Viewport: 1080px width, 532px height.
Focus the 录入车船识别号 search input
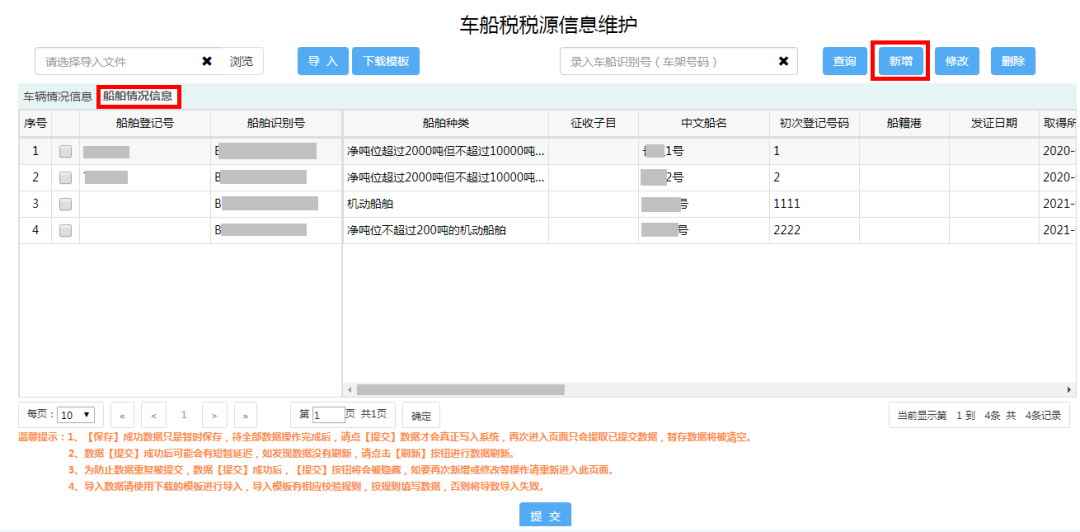pos(669,61)
